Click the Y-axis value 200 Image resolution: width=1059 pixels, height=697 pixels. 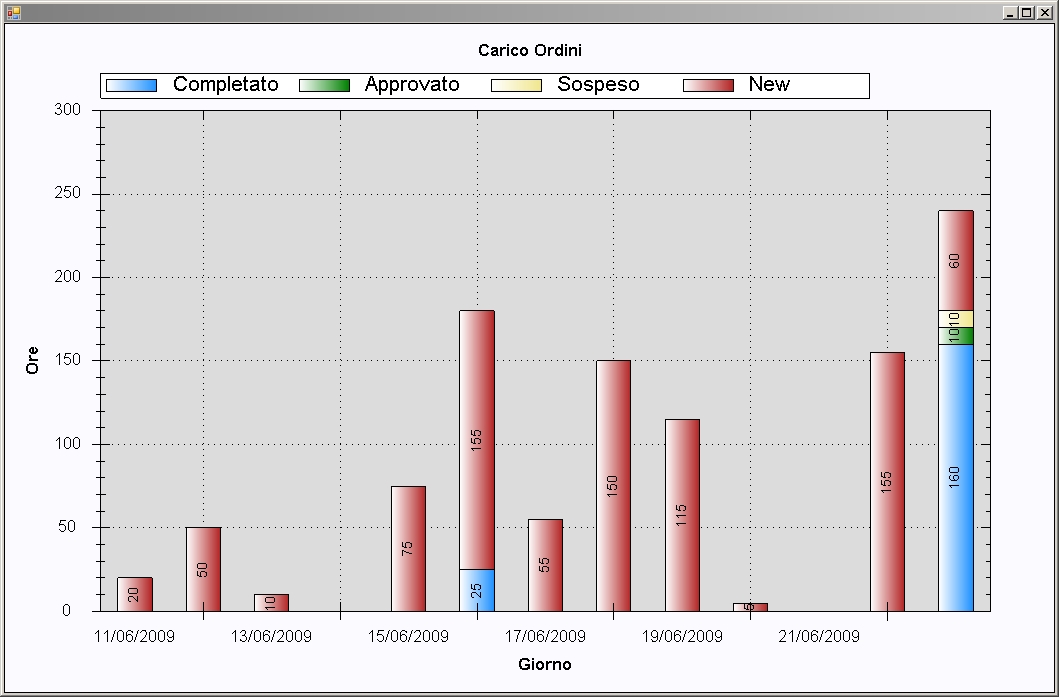coord(68,277)
